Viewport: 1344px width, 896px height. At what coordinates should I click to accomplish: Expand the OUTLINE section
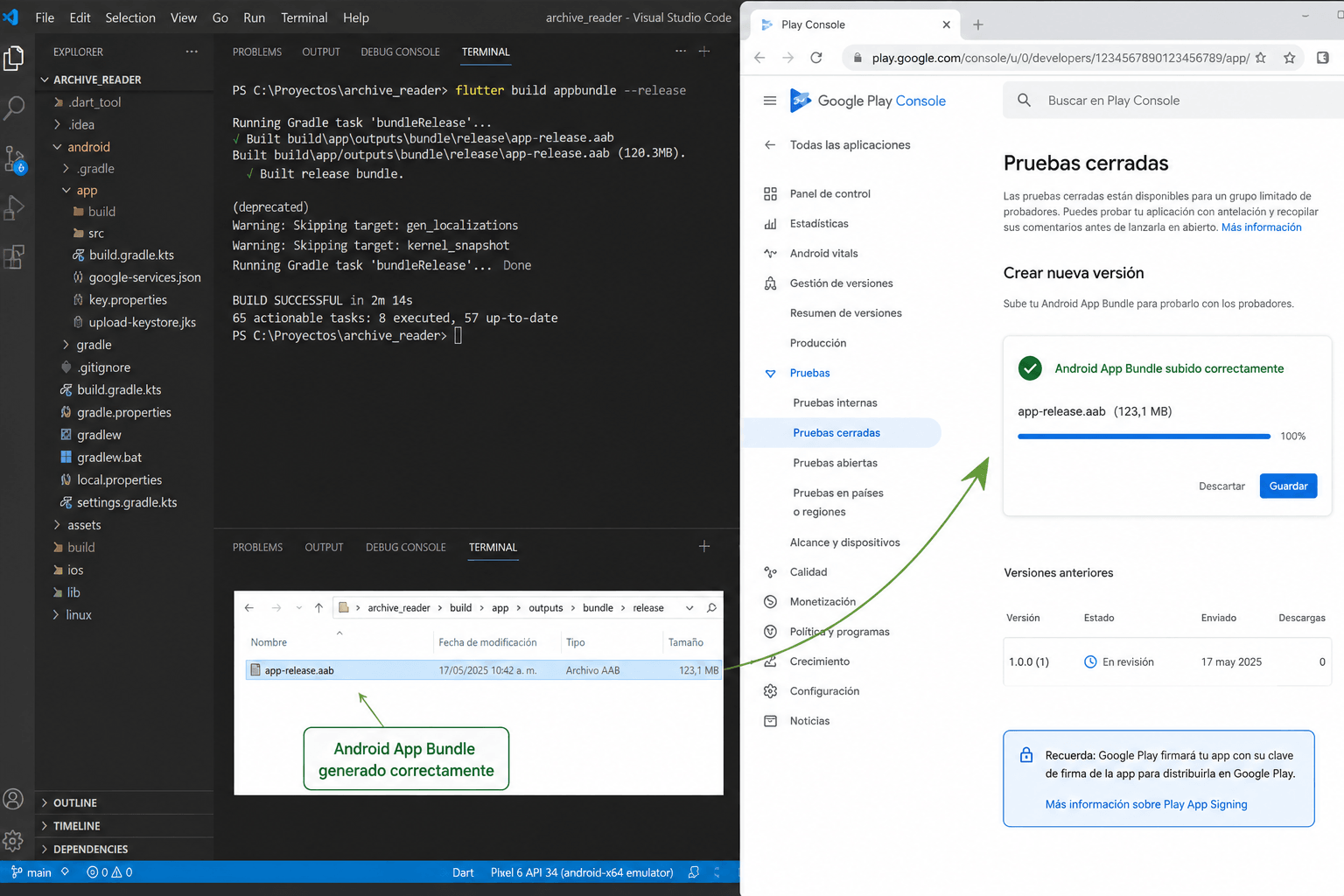tap(45, 802)
